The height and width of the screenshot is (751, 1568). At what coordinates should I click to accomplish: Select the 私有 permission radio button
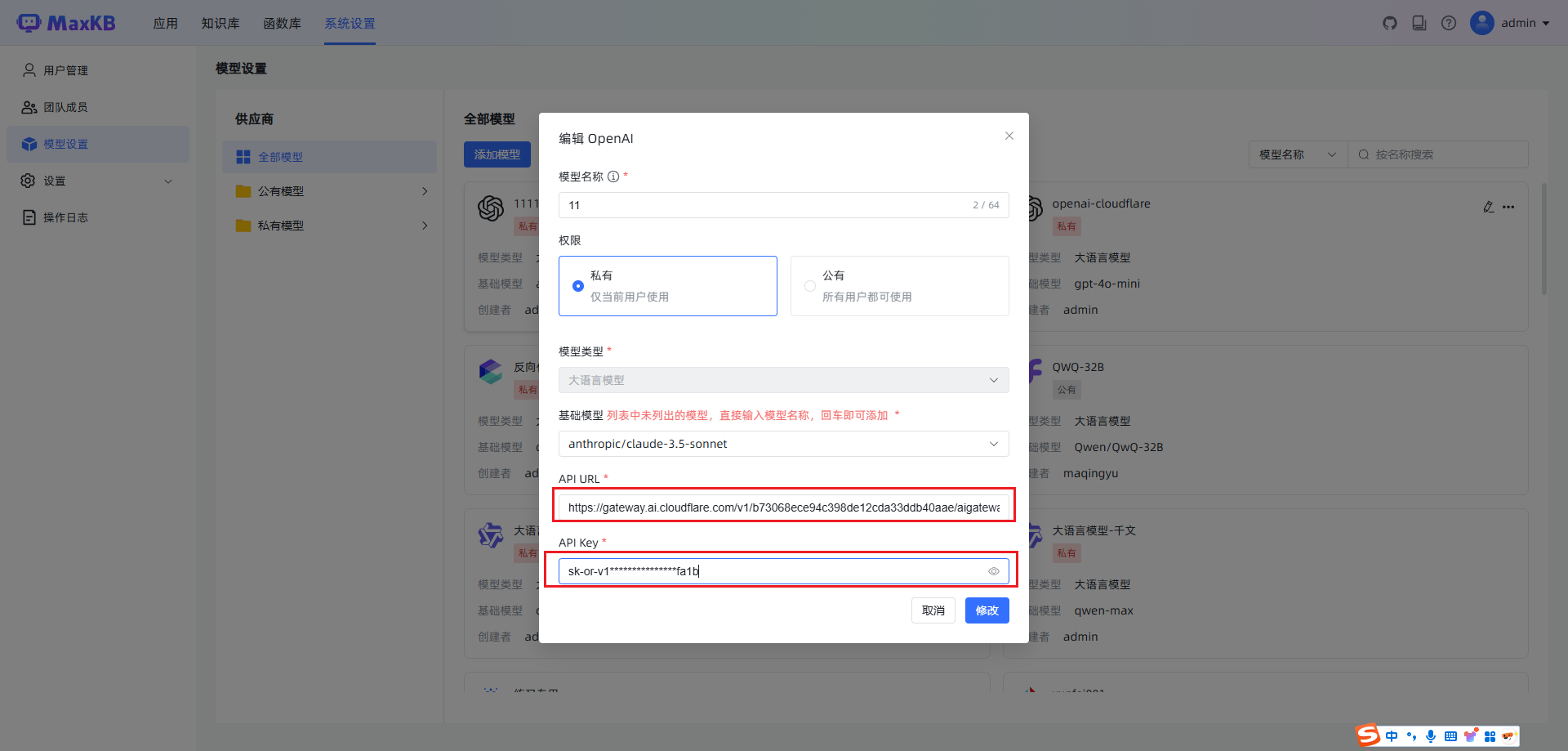coord(578,286)
